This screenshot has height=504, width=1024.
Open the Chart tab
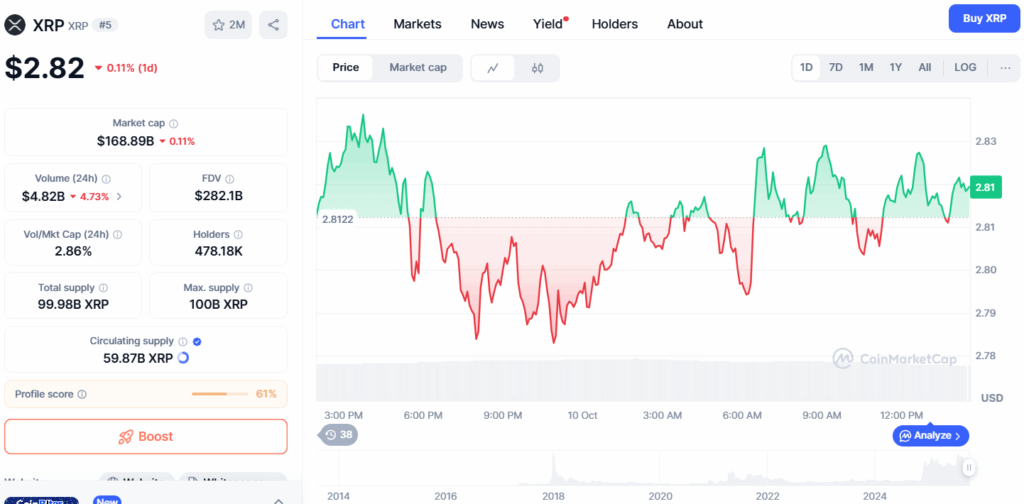click(348, 24)
